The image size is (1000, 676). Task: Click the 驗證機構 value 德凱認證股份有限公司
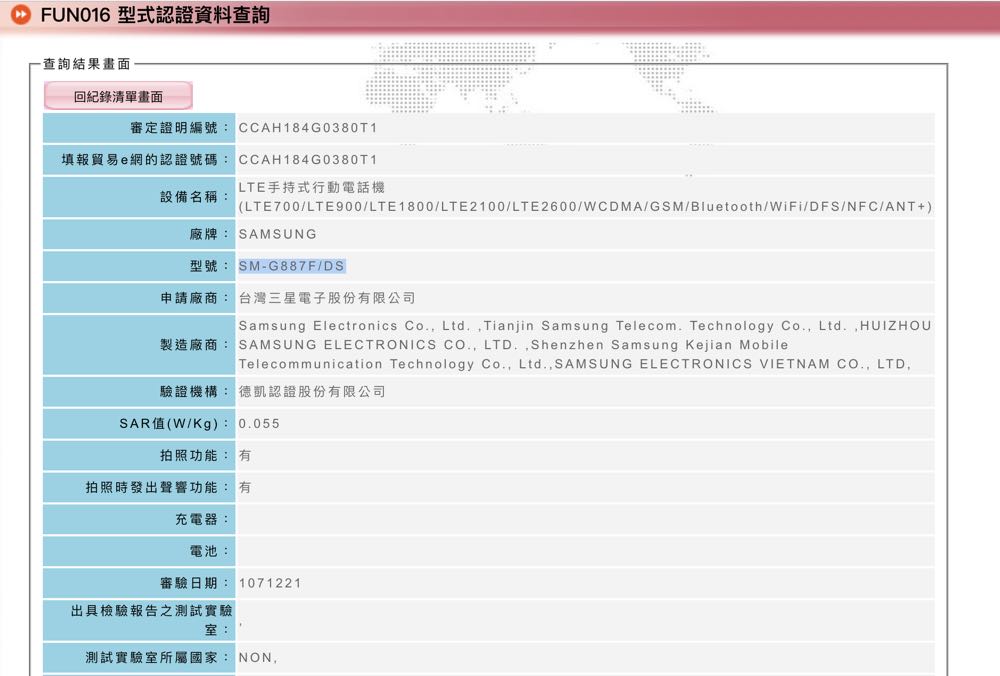(312, 392)
